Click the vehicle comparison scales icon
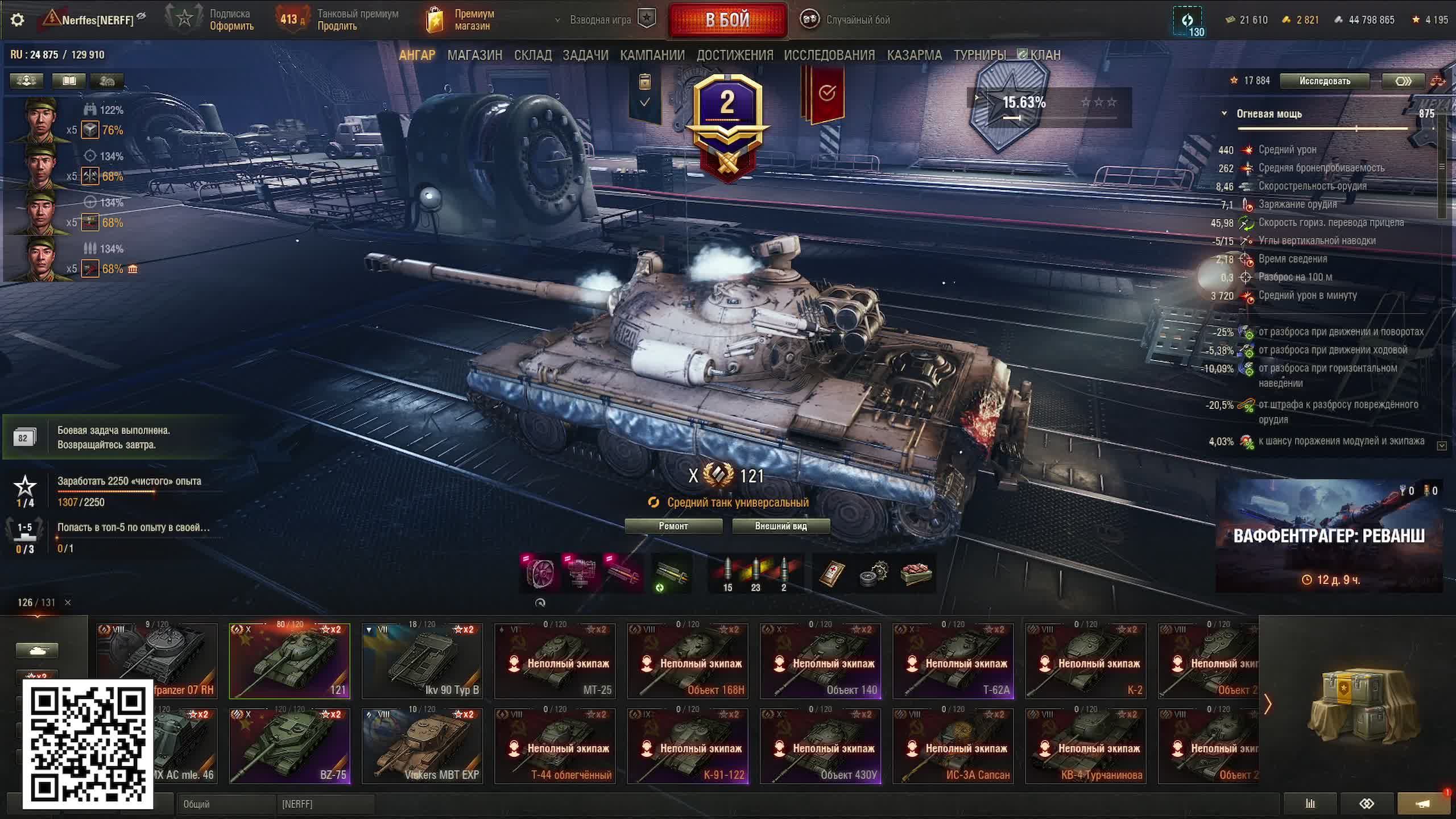 pyautogui.click(x=1438, y=81)
